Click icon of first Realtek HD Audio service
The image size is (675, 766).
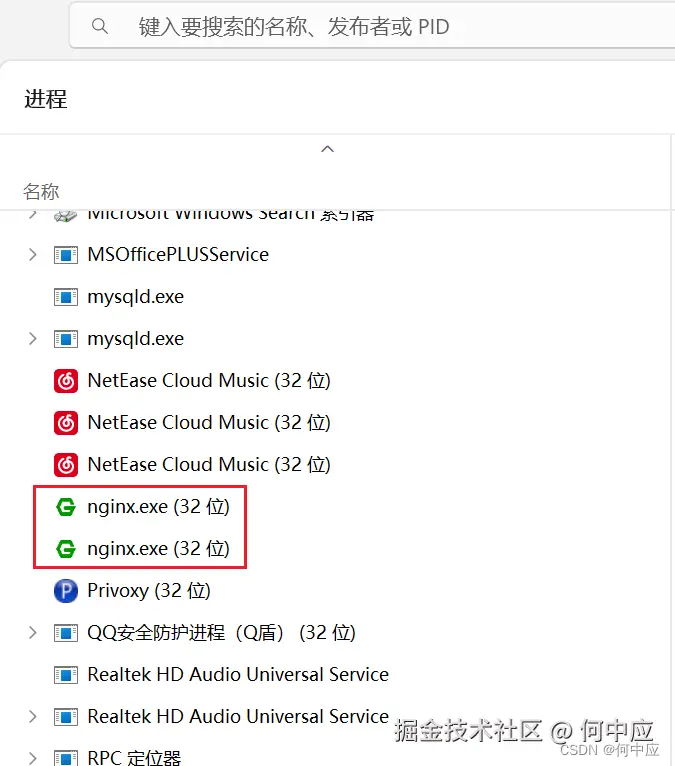65,675
